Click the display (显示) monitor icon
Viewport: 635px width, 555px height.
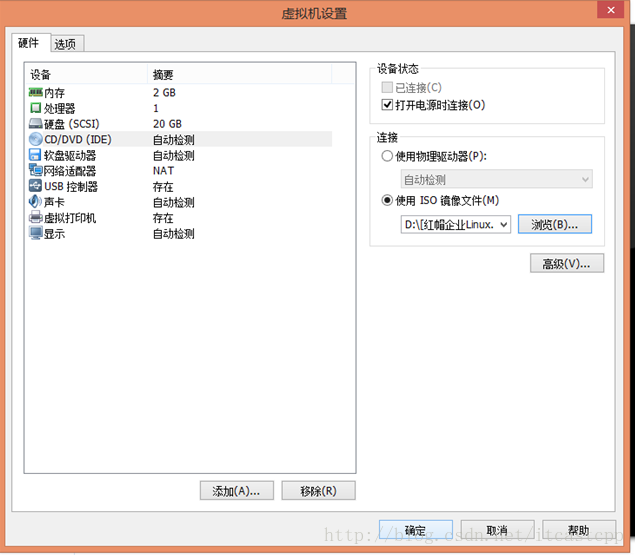coord(36,233)
